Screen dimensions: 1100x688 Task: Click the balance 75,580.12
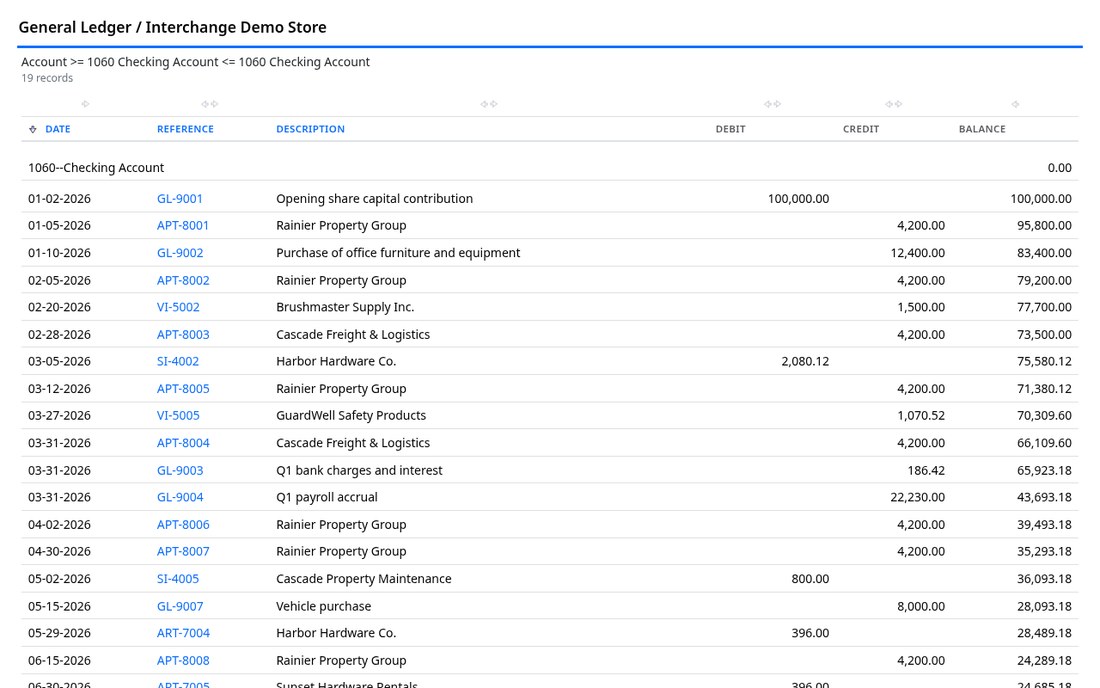tap(1045, 361)
